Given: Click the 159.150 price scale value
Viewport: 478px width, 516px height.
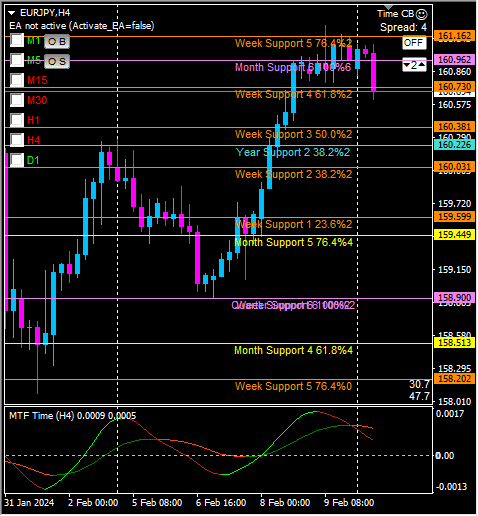Looking at the screenshot, I should [x=454, y=269].
